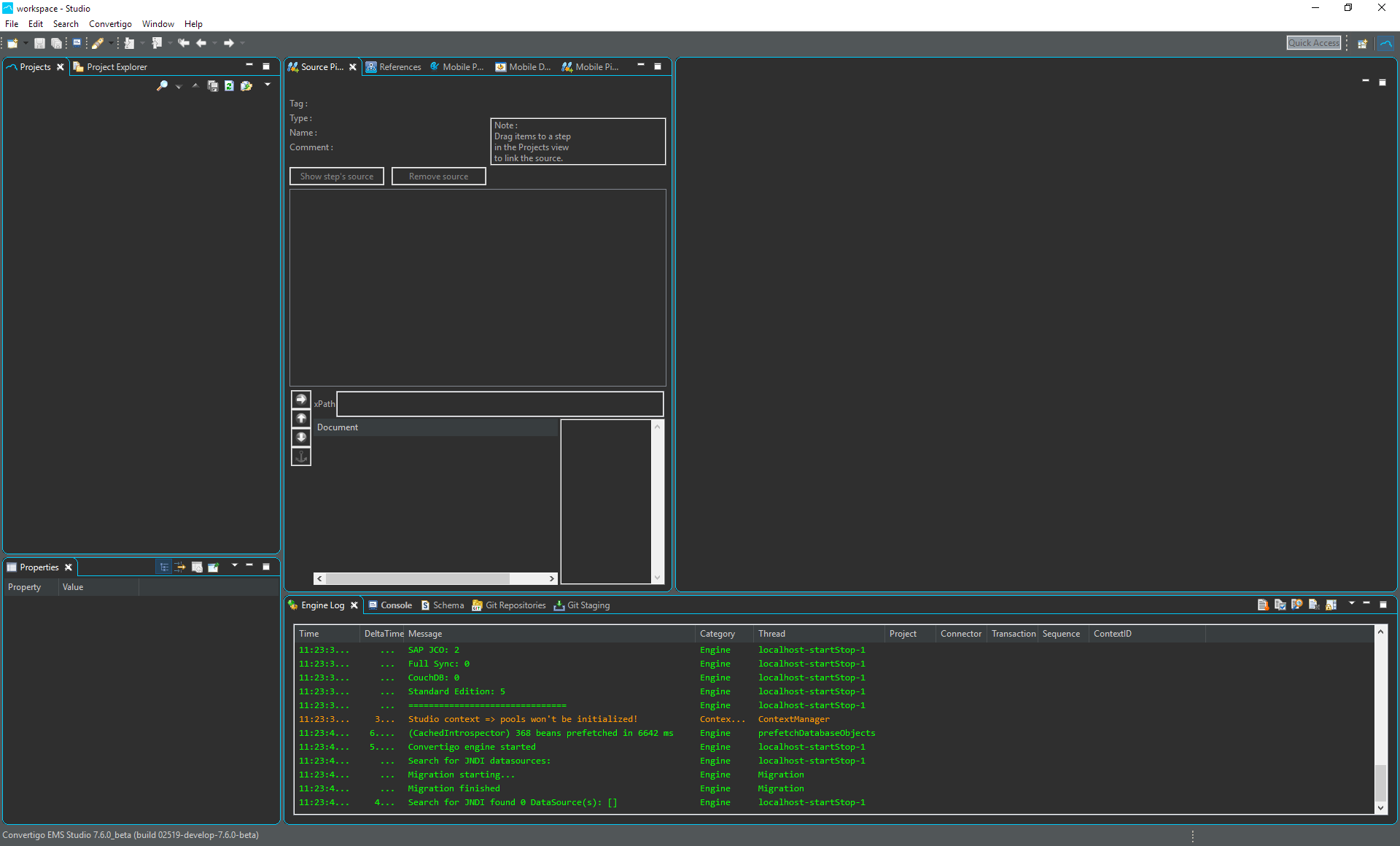
Task: Toggle Show Categories in Properties toolbar
Action: click(x=164, y=567)
